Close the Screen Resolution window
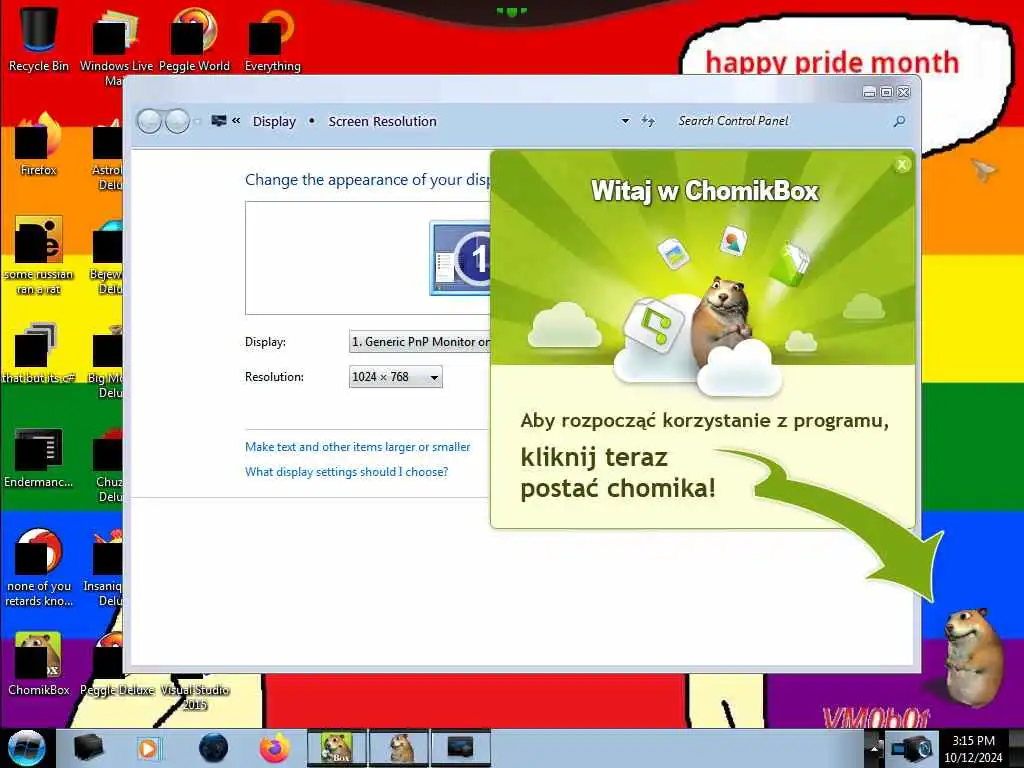The image size is (1024, 768). [904, 93]
